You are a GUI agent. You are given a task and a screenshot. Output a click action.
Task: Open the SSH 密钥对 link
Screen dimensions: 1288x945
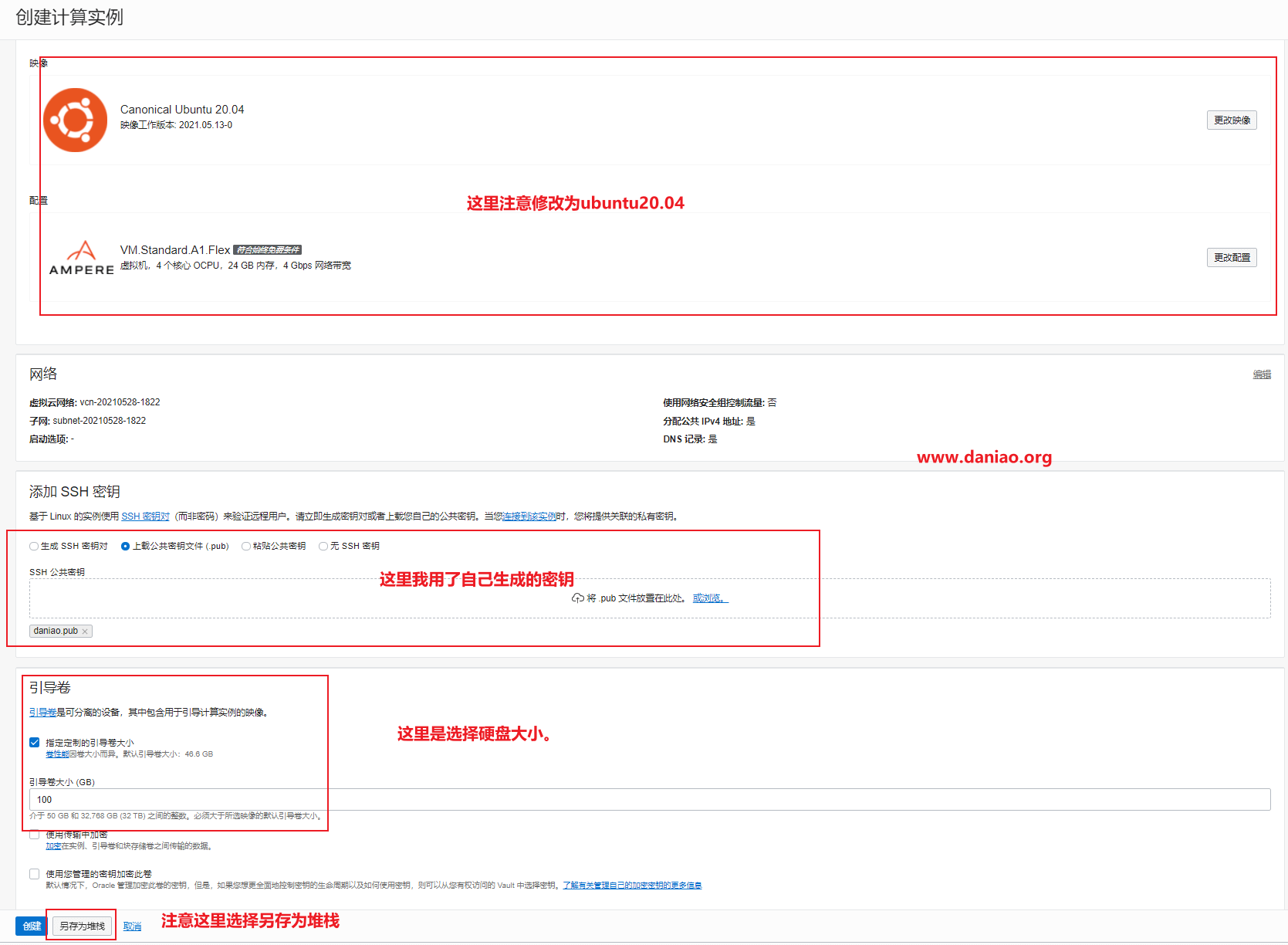(144, 516)
